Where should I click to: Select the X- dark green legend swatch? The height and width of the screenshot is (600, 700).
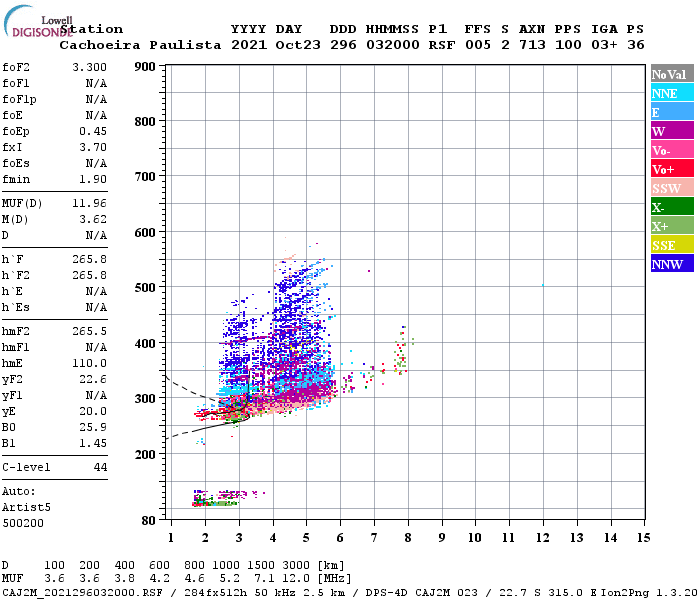click(x=672, y=207)
